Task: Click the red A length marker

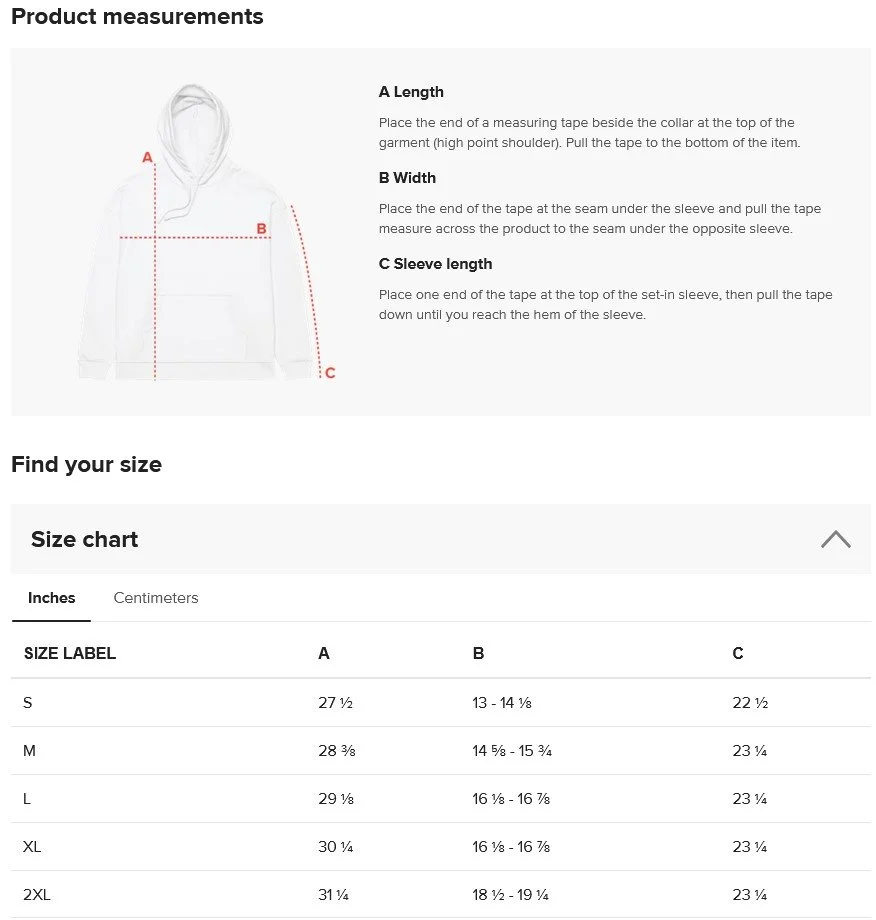Action: 147,157
